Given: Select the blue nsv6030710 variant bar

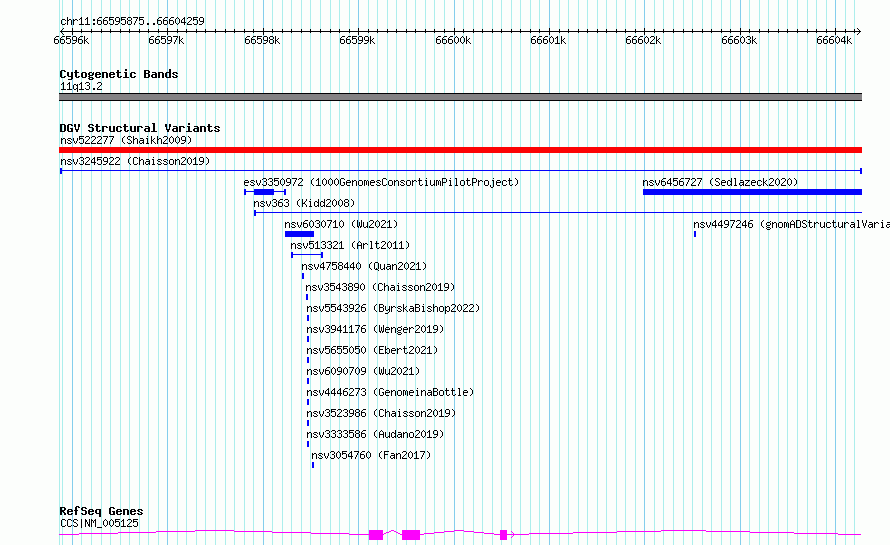Looking at the screenshot, I should pyautogui.click(x=299, y=234).
